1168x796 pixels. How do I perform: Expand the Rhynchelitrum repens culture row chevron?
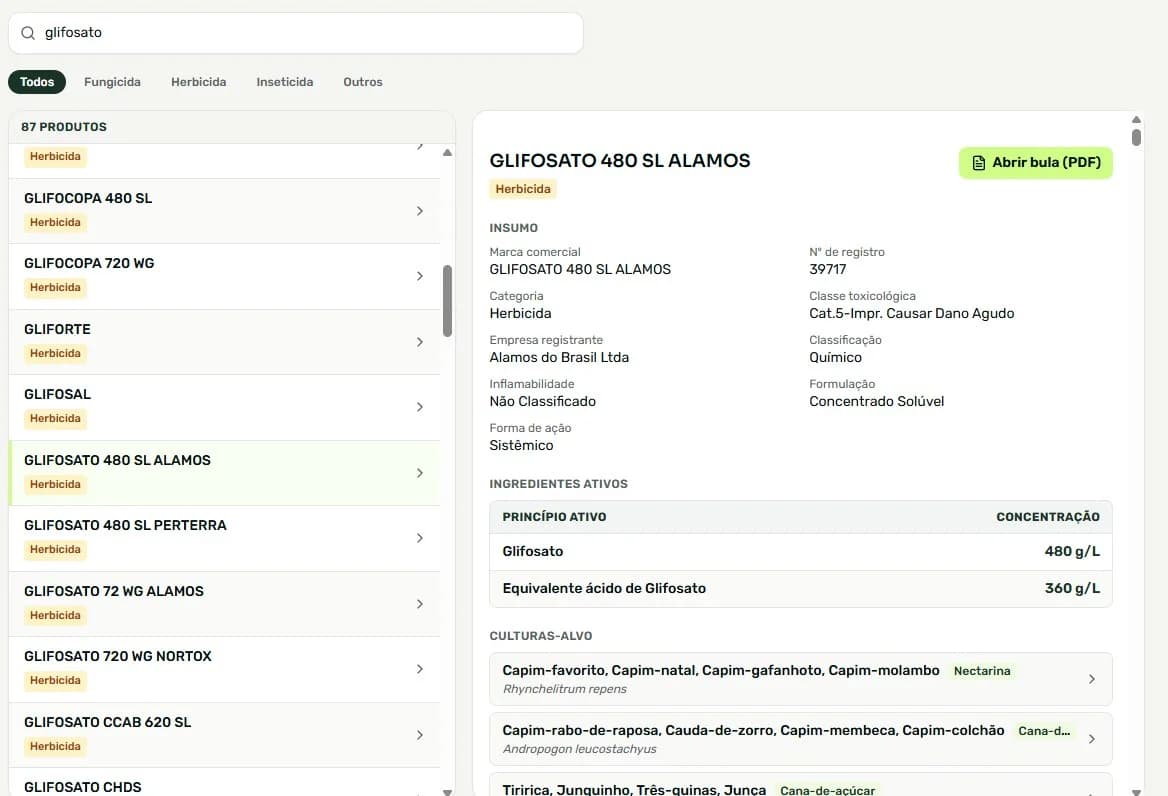[1091, 679]
